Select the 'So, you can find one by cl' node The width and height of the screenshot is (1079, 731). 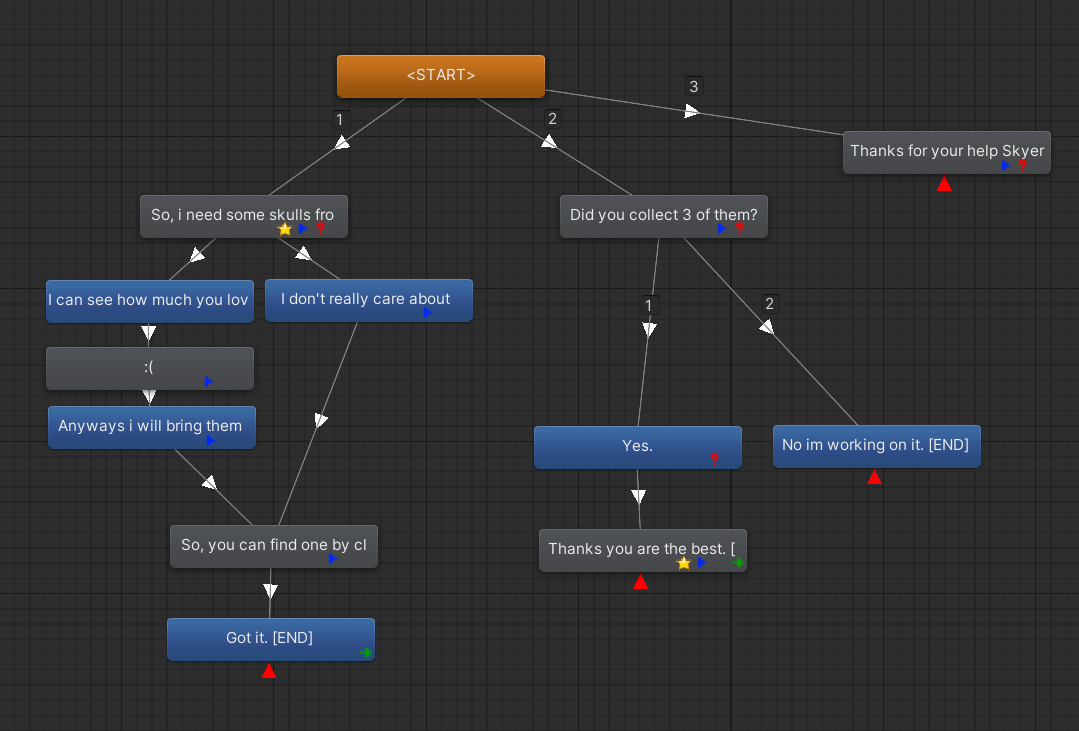[273, 545]
